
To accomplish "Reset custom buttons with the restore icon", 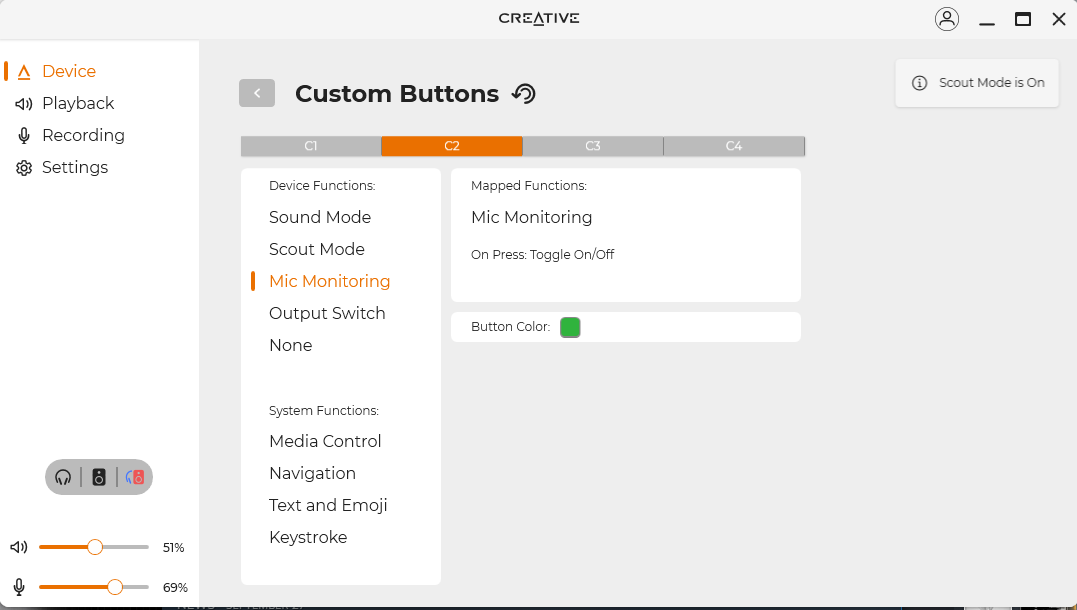I will click(524, 94).
